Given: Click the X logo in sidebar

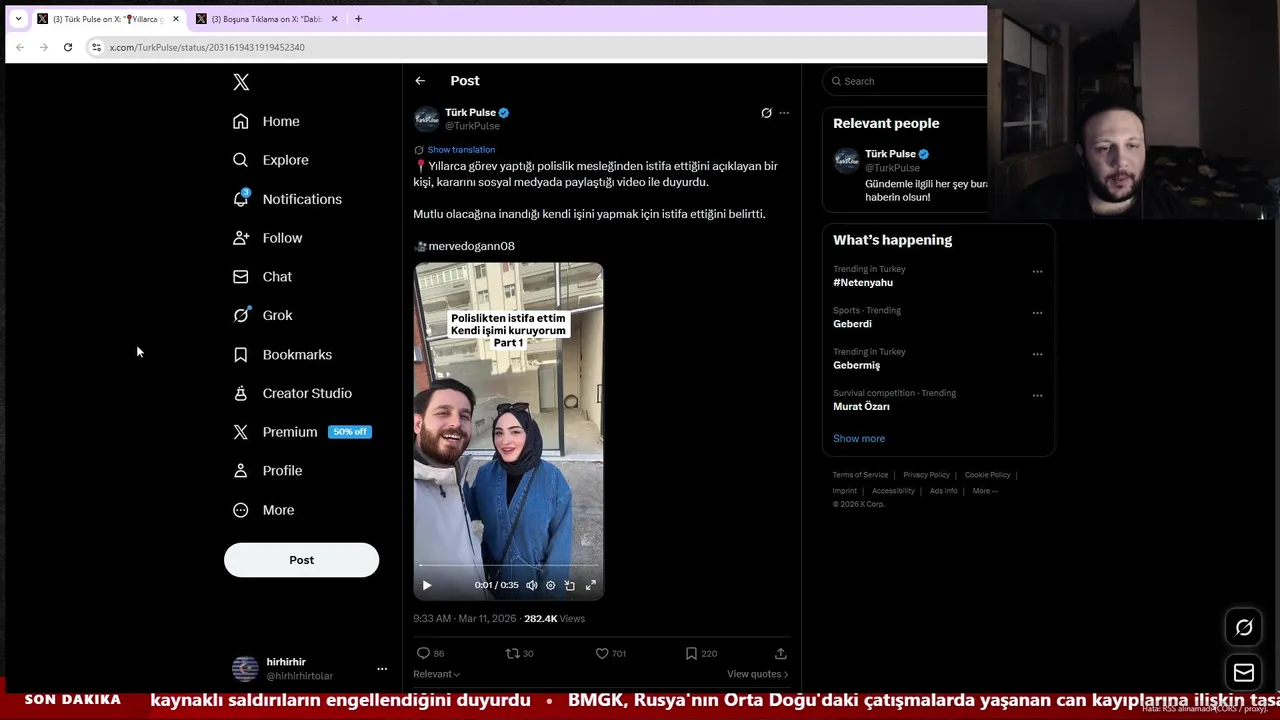Looking at the screenshot, I should coord(241,82).
